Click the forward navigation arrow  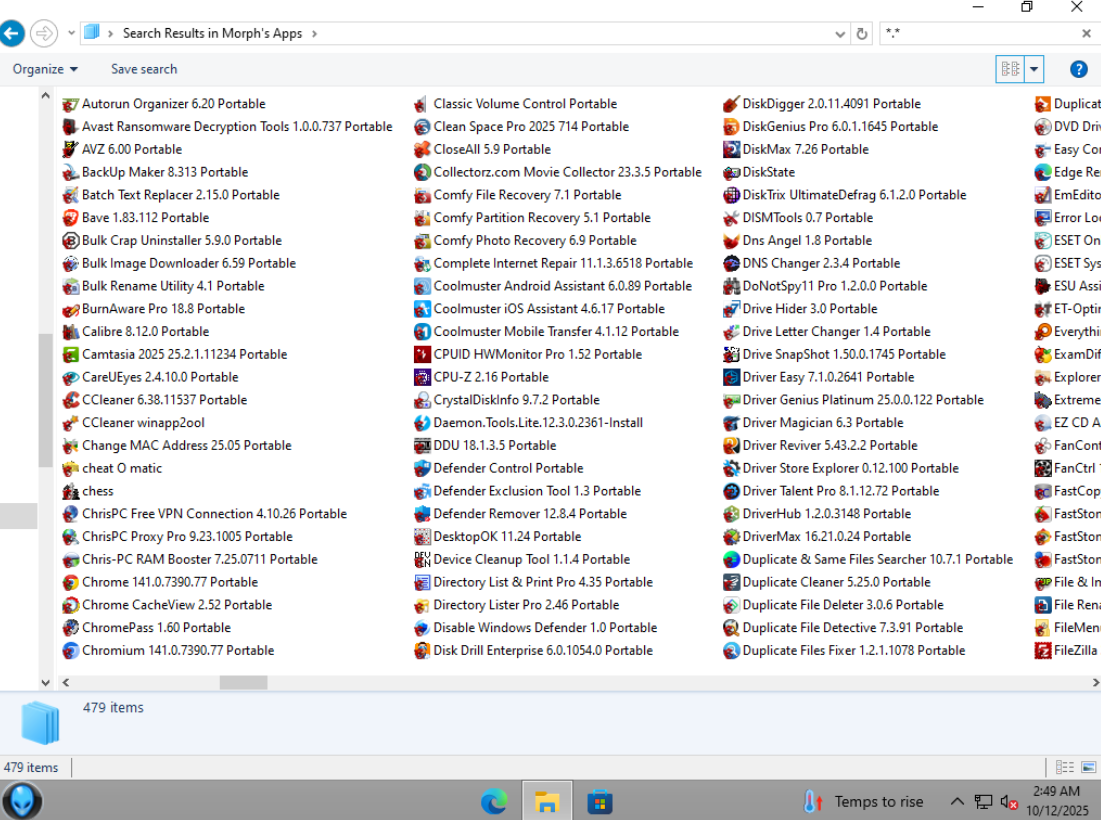point(44,33)
